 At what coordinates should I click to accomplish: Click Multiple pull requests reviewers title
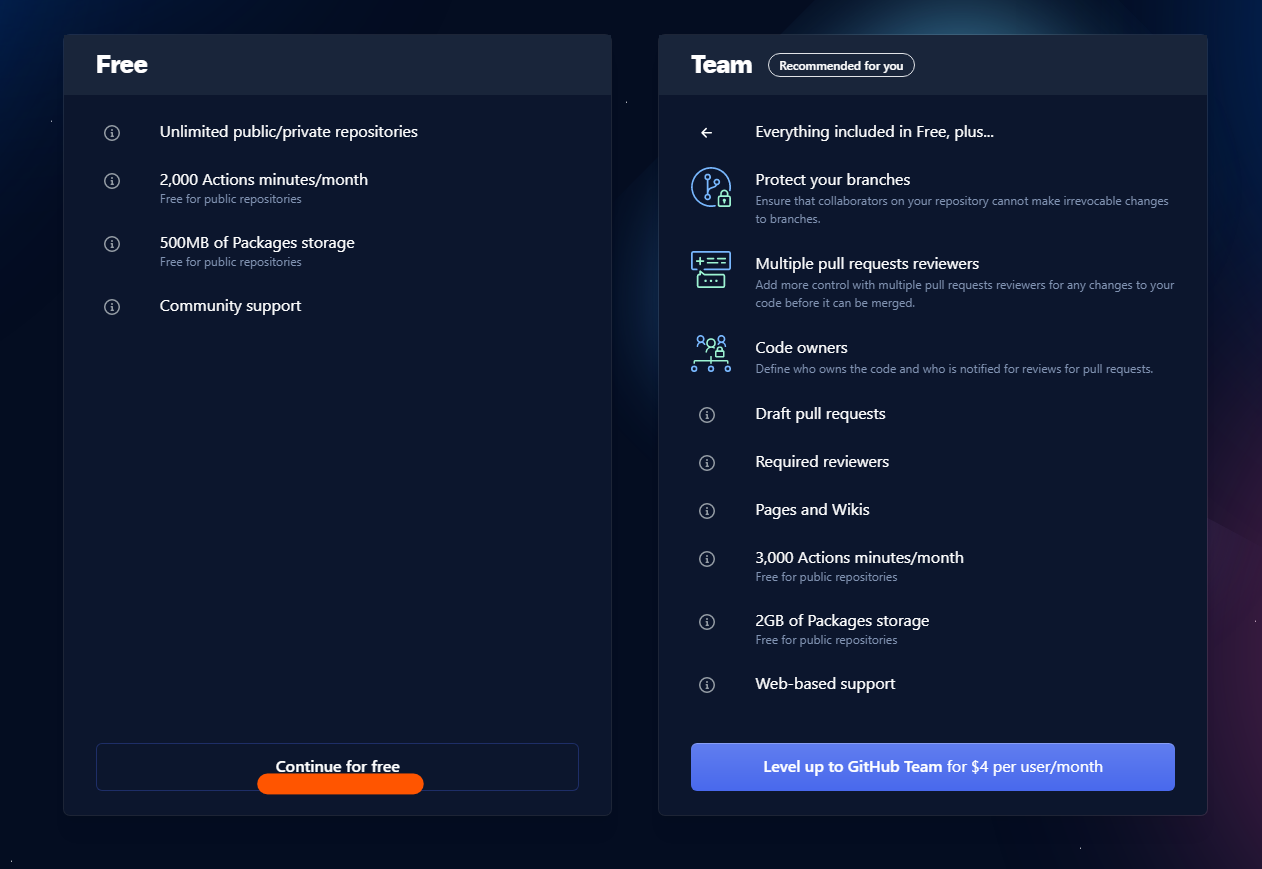pos(867,264)
